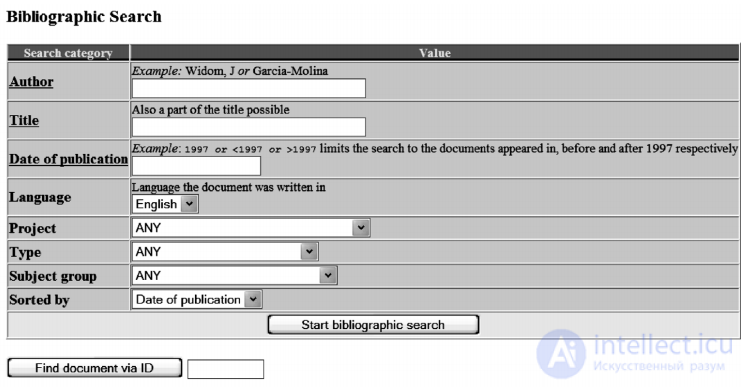Follow the Title link
Viewport: 745px width, 387px height.
(x=24, y=121)
